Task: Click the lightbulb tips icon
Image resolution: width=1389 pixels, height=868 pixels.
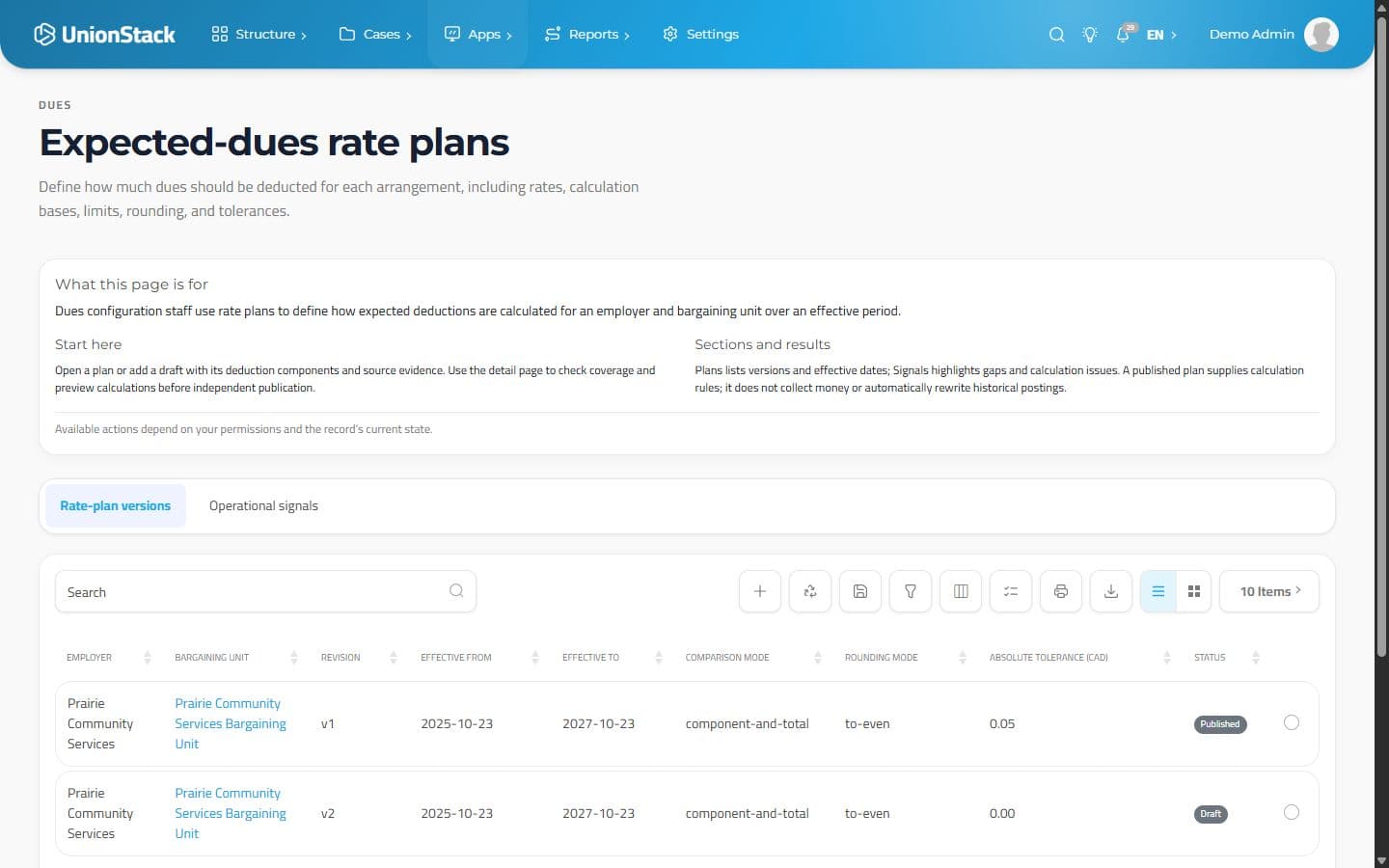Action: point(1090,35)
